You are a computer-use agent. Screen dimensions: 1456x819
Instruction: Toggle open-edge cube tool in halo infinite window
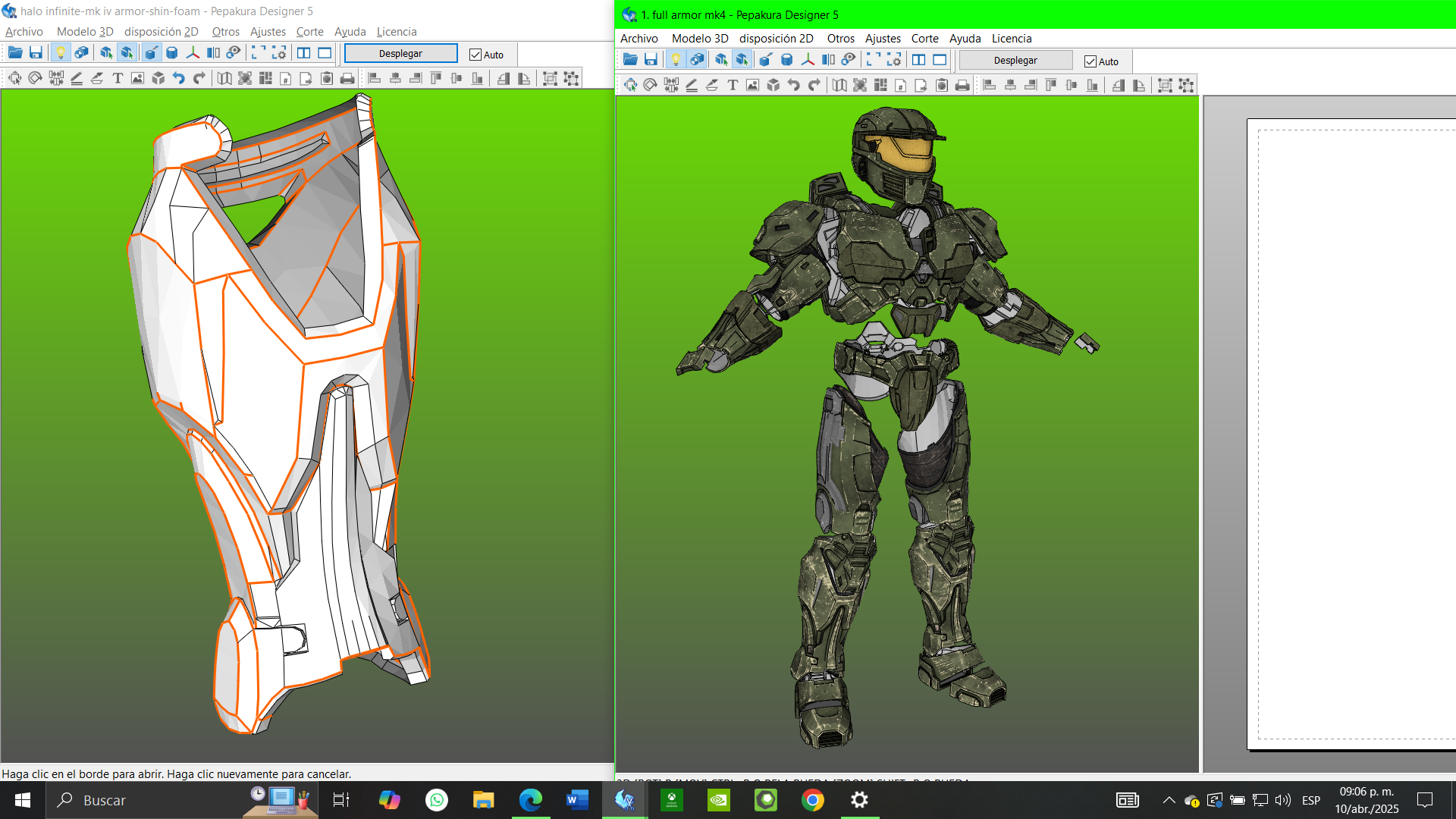point(152,53)
